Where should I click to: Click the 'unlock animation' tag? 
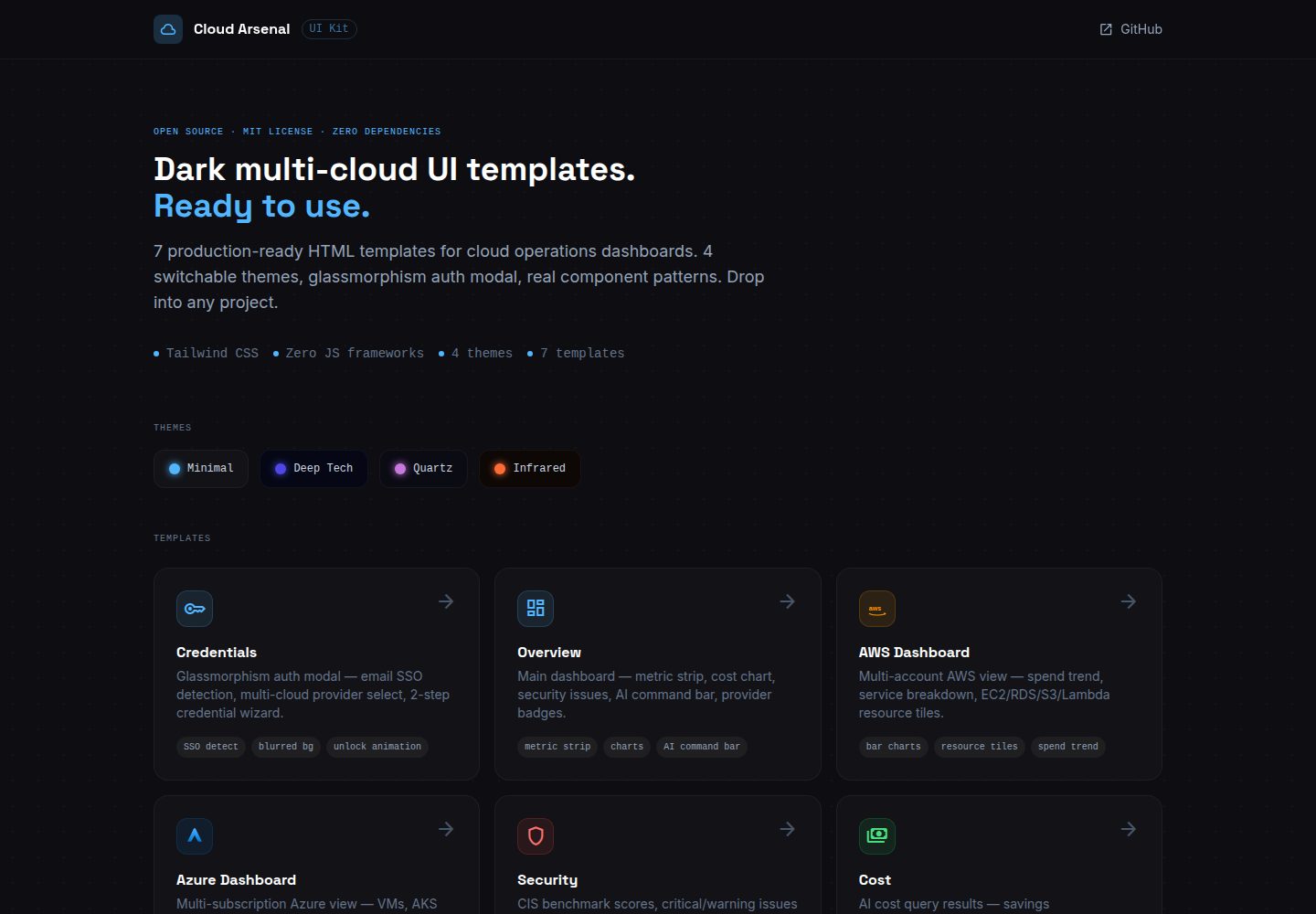point(377,747)
